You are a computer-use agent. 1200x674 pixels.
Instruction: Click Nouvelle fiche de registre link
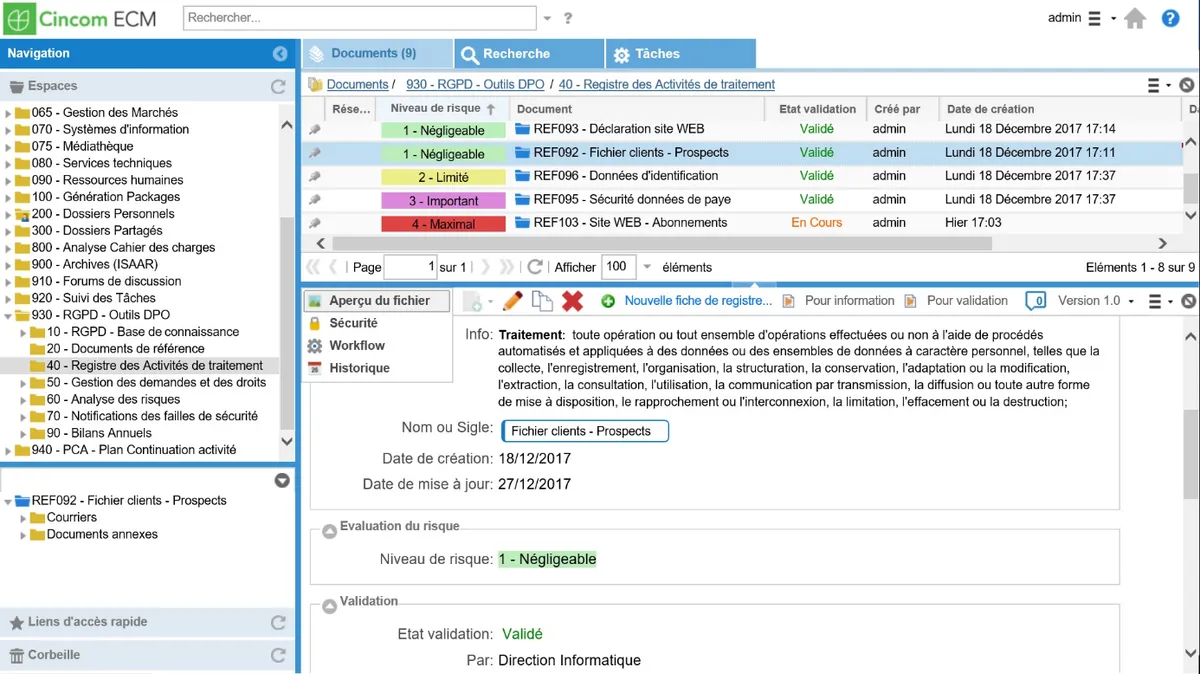pyautogui.click(x=697, y=301)
